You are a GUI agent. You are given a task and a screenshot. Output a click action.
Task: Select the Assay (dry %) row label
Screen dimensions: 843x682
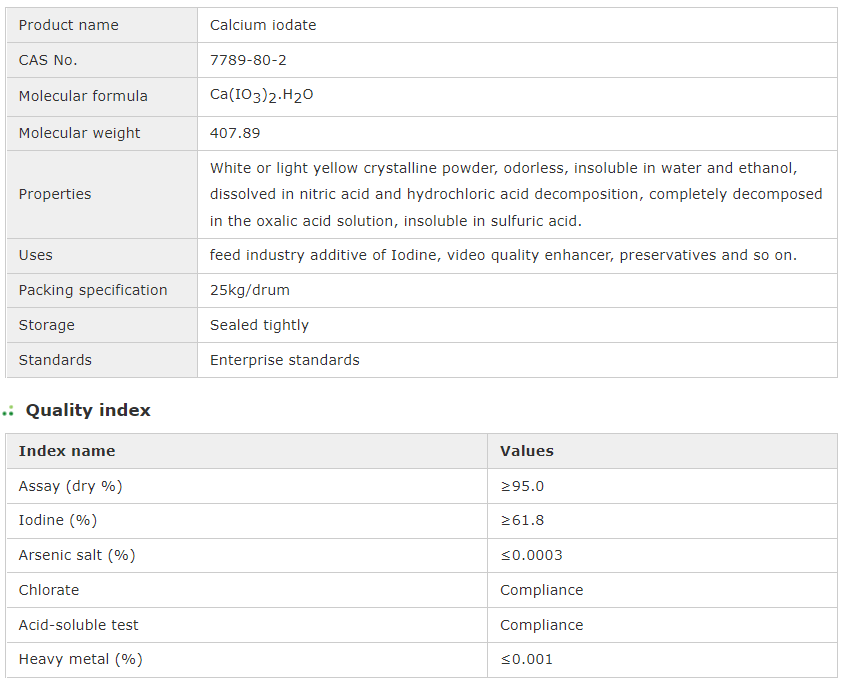click(70, 486)
